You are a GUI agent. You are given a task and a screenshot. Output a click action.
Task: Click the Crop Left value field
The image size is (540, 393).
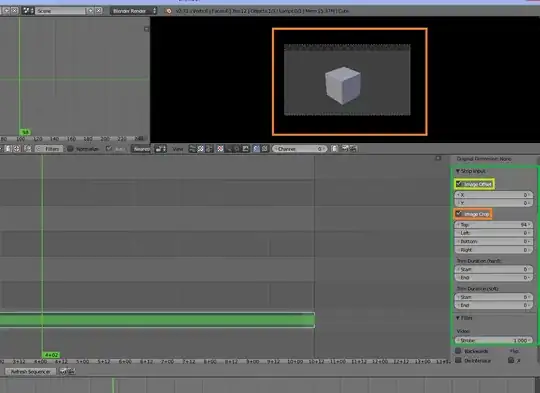point(494,233)
